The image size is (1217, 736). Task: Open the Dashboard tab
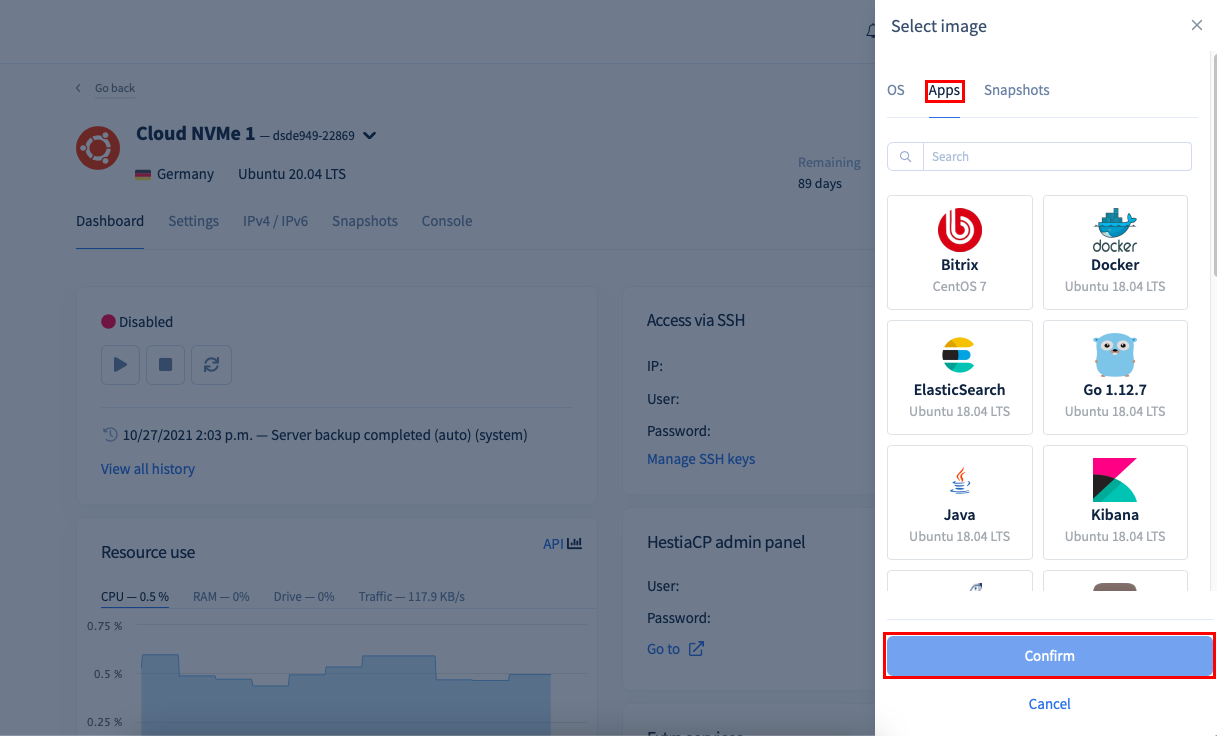pos(110,221)
